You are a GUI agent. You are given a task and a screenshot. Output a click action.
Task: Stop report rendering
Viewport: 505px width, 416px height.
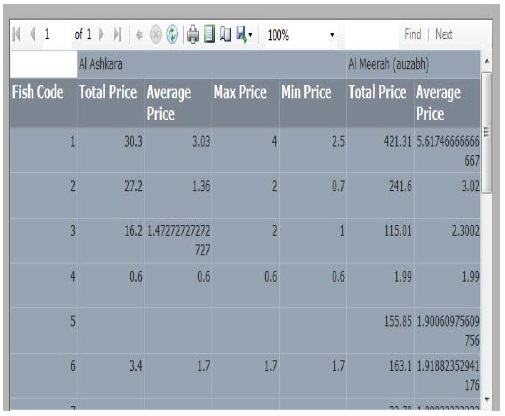(156, 35)
